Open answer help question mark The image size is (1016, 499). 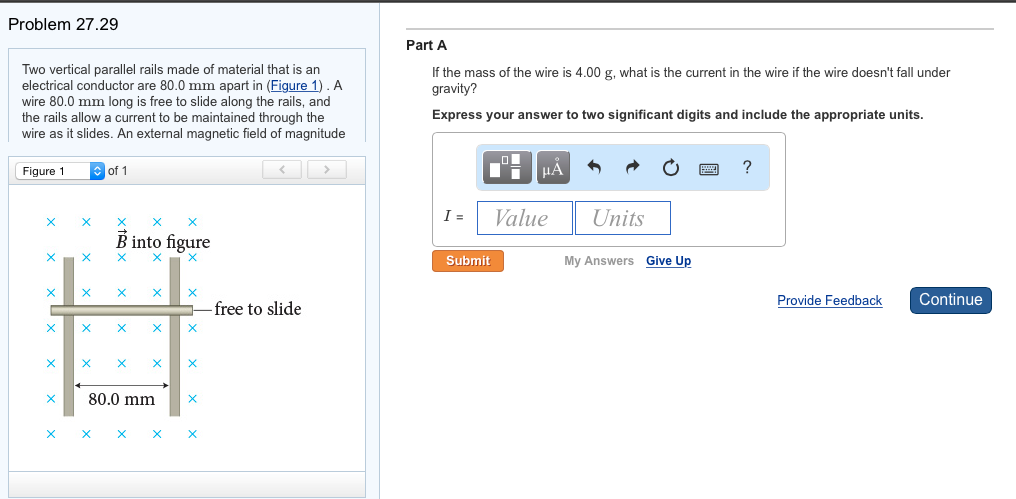tap(747, 168)
